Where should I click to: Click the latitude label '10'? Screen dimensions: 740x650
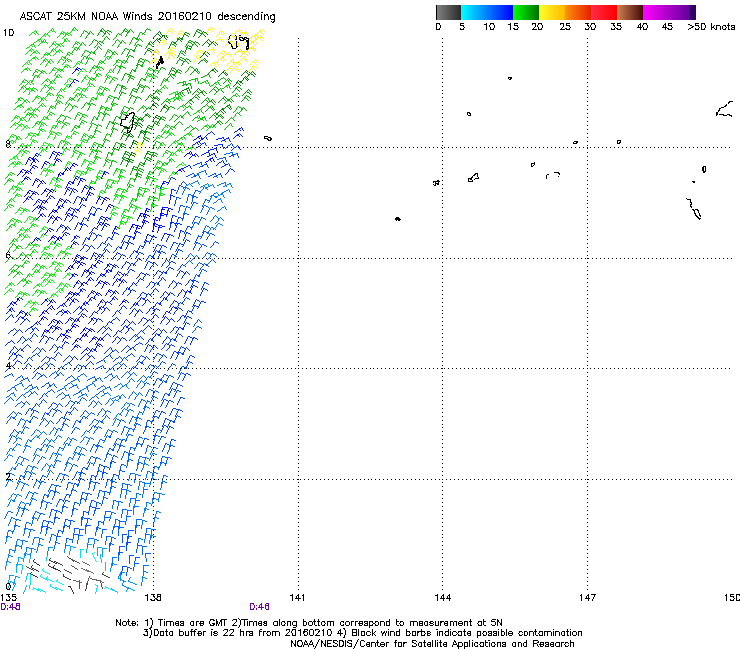tap(8, 33)
